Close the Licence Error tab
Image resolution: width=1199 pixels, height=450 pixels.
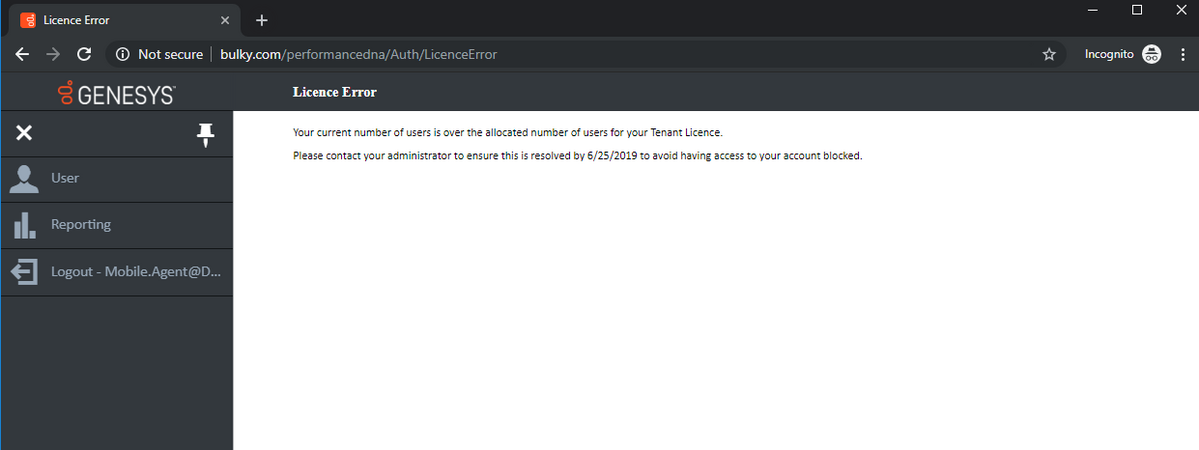tap(225, 21)
